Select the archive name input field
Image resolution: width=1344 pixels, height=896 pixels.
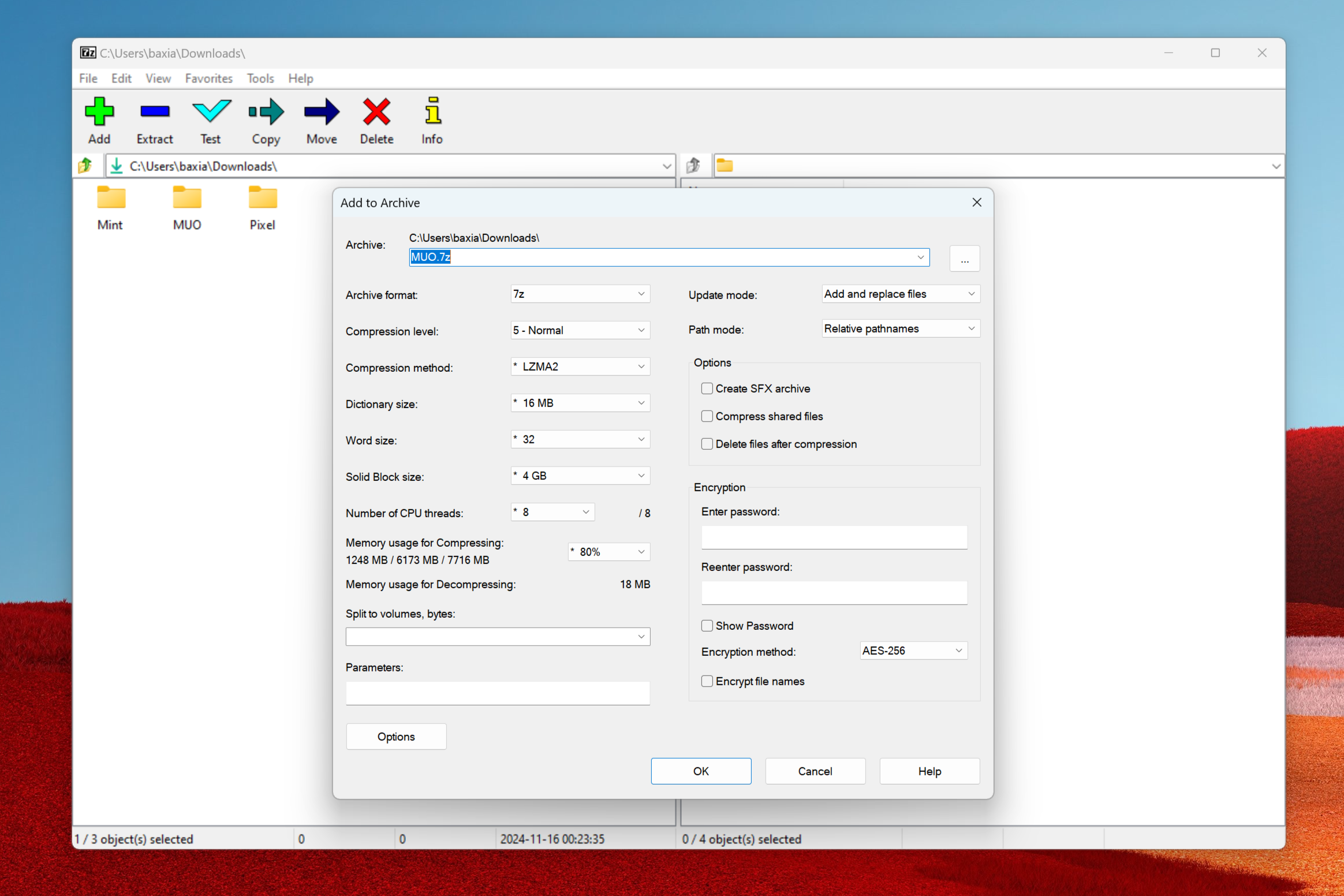point(665,257)
